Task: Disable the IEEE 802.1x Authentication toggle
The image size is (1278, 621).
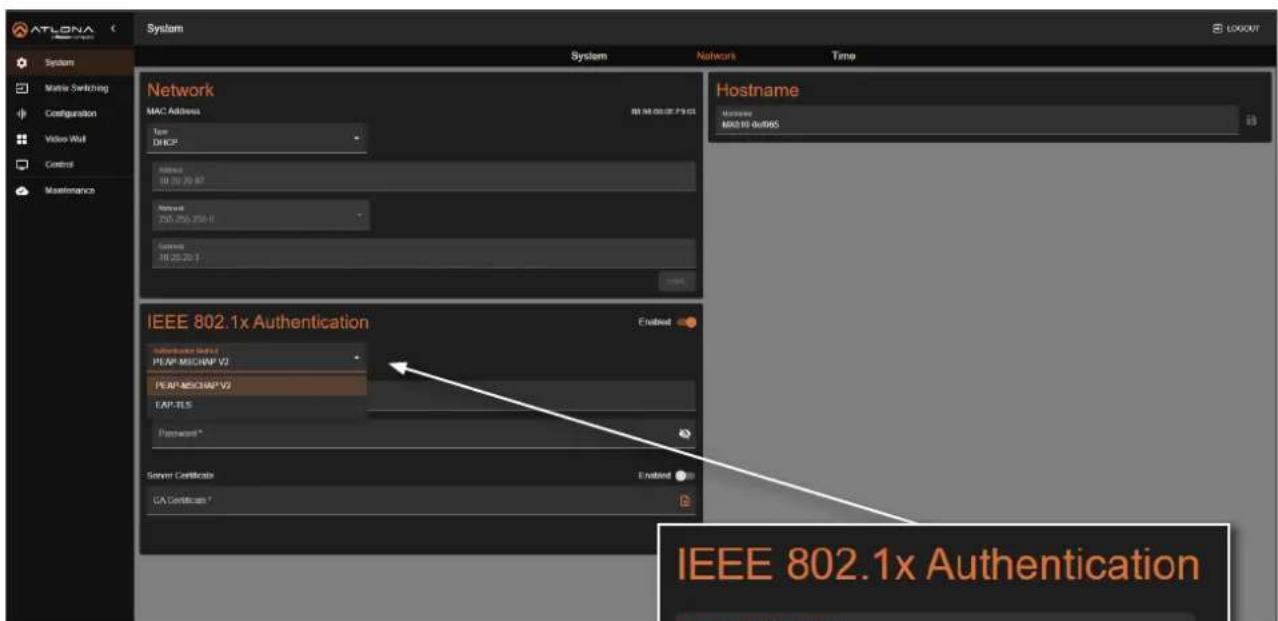Action: click(687, 322)
